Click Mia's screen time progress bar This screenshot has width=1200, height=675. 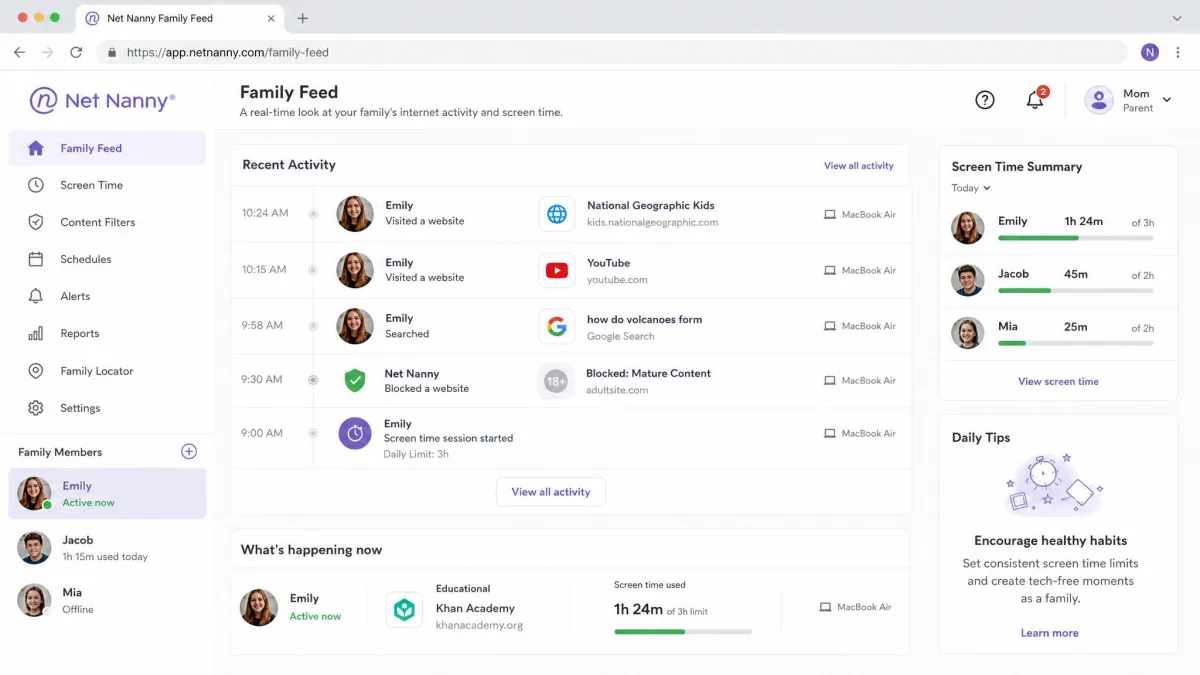click(1076, 343)
